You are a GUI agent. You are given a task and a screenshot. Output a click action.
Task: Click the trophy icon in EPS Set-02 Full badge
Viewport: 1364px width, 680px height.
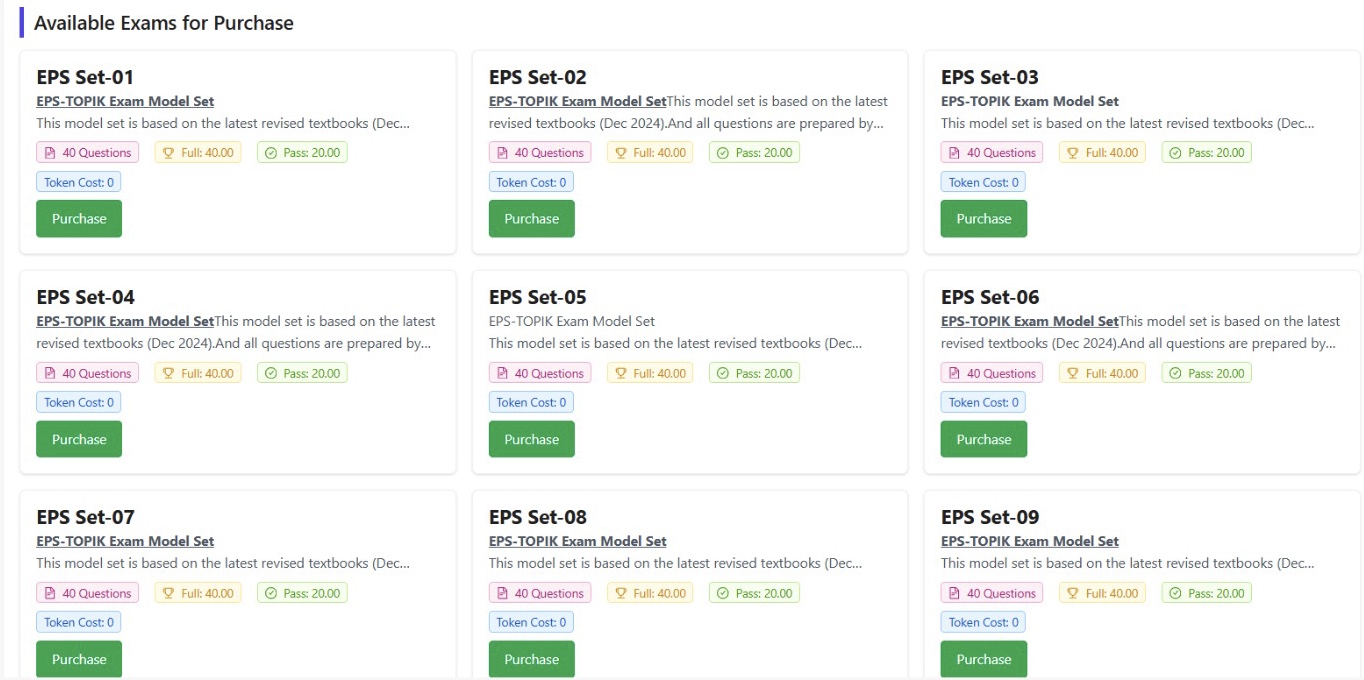pos(620,153)
